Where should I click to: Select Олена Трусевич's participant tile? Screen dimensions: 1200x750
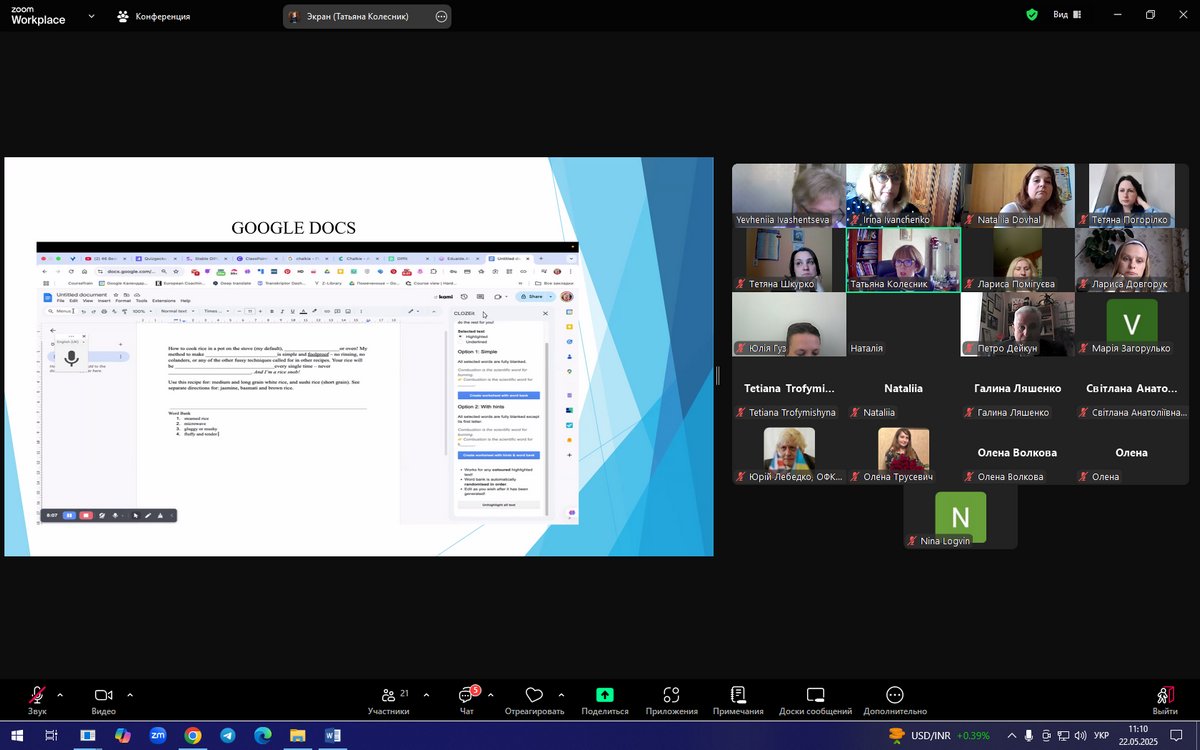pyautogui.click(x=903, y=453)
